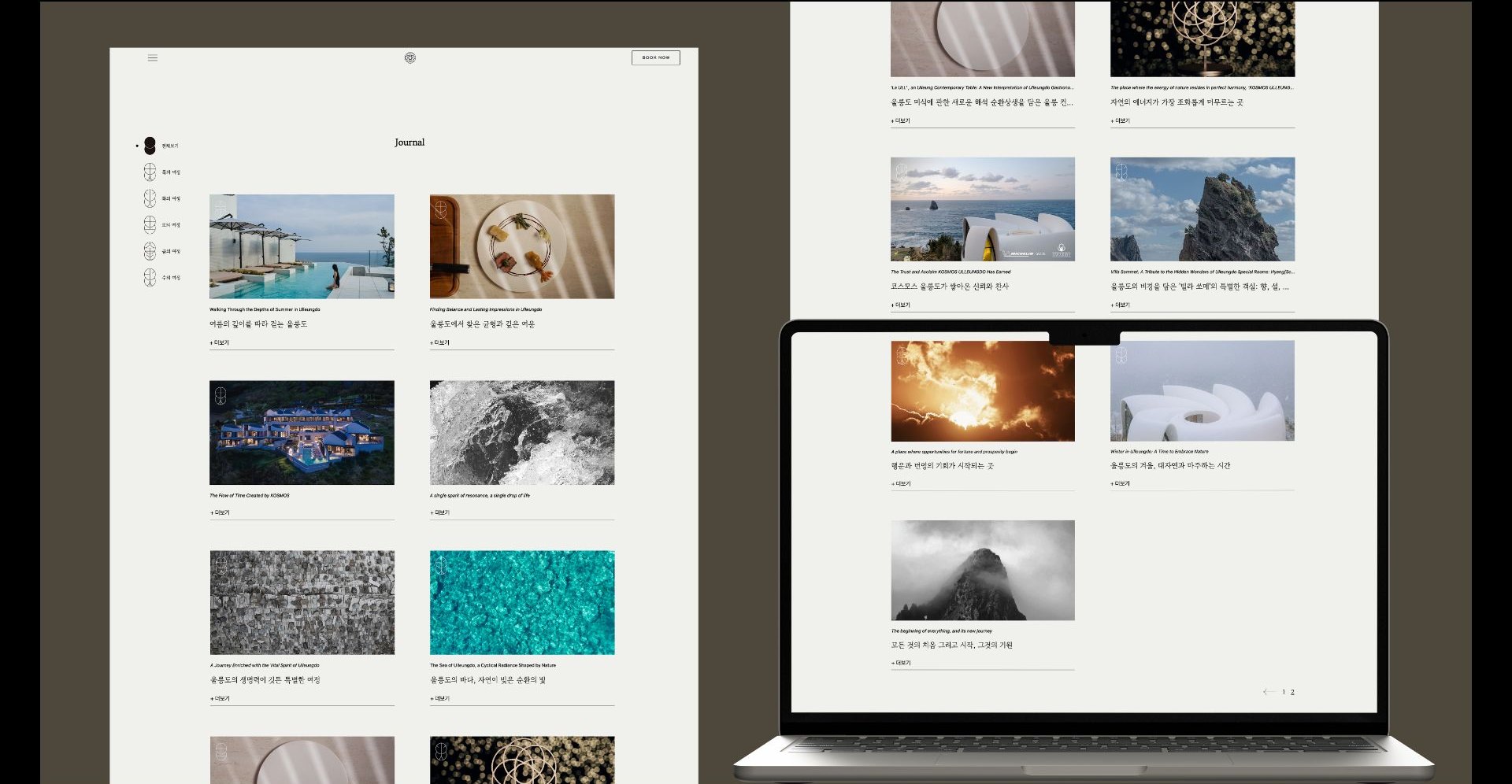Click title 울릉도의 생명력이 깃든 특별한 여정
This screenshot has width=1512, height=784.
pos(265,680)
